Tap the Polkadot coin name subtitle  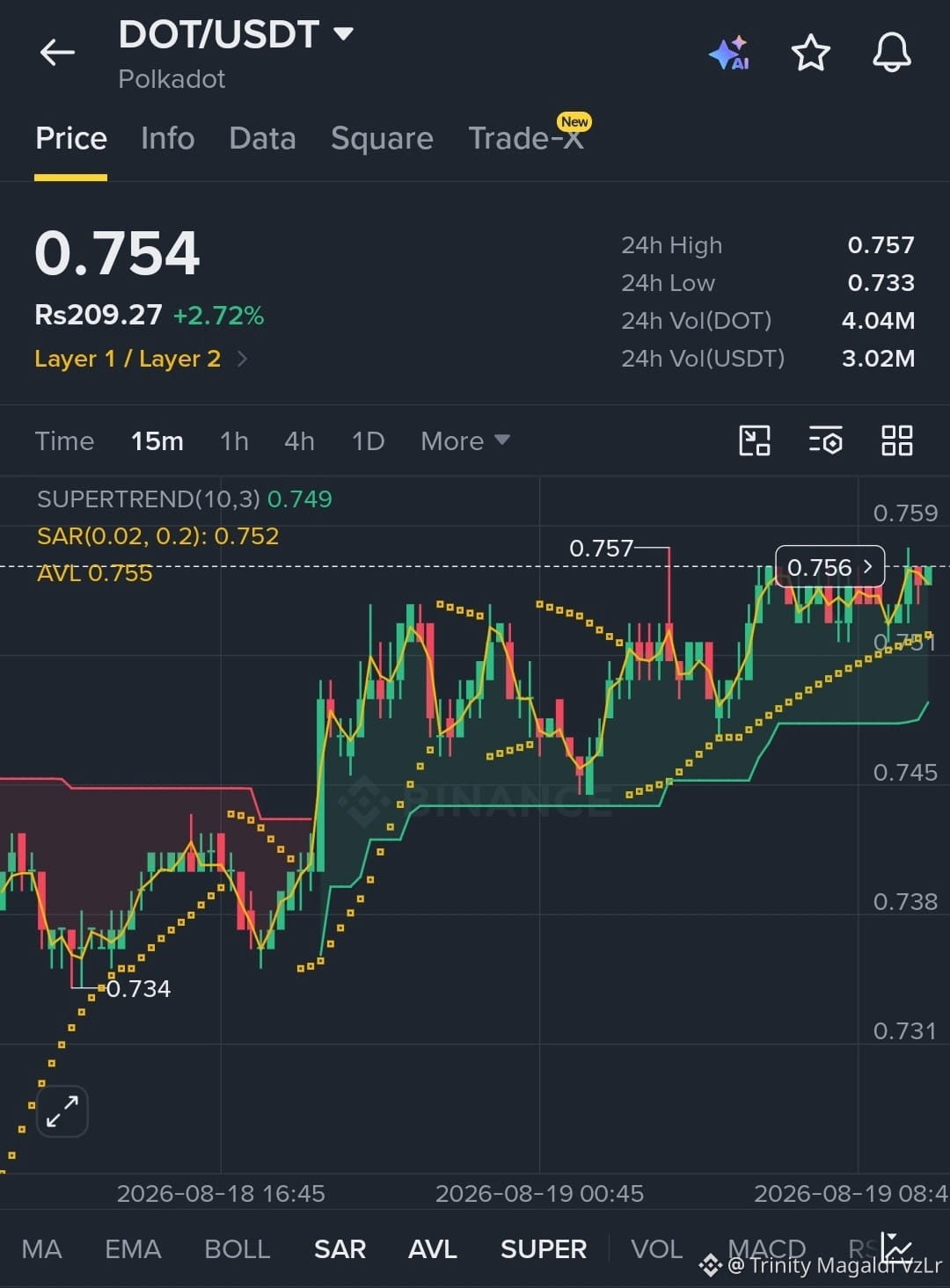tap(172, 79)
